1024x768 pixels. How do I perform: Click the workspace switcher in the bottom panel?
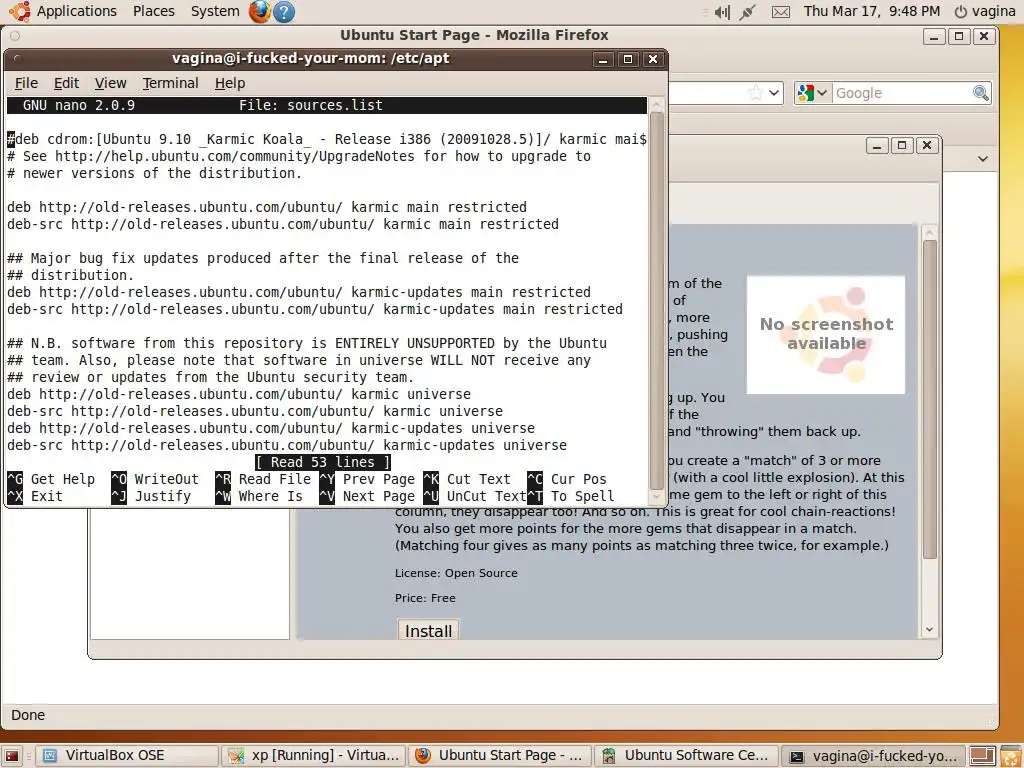pyautogui.click(x=981, y=756)
